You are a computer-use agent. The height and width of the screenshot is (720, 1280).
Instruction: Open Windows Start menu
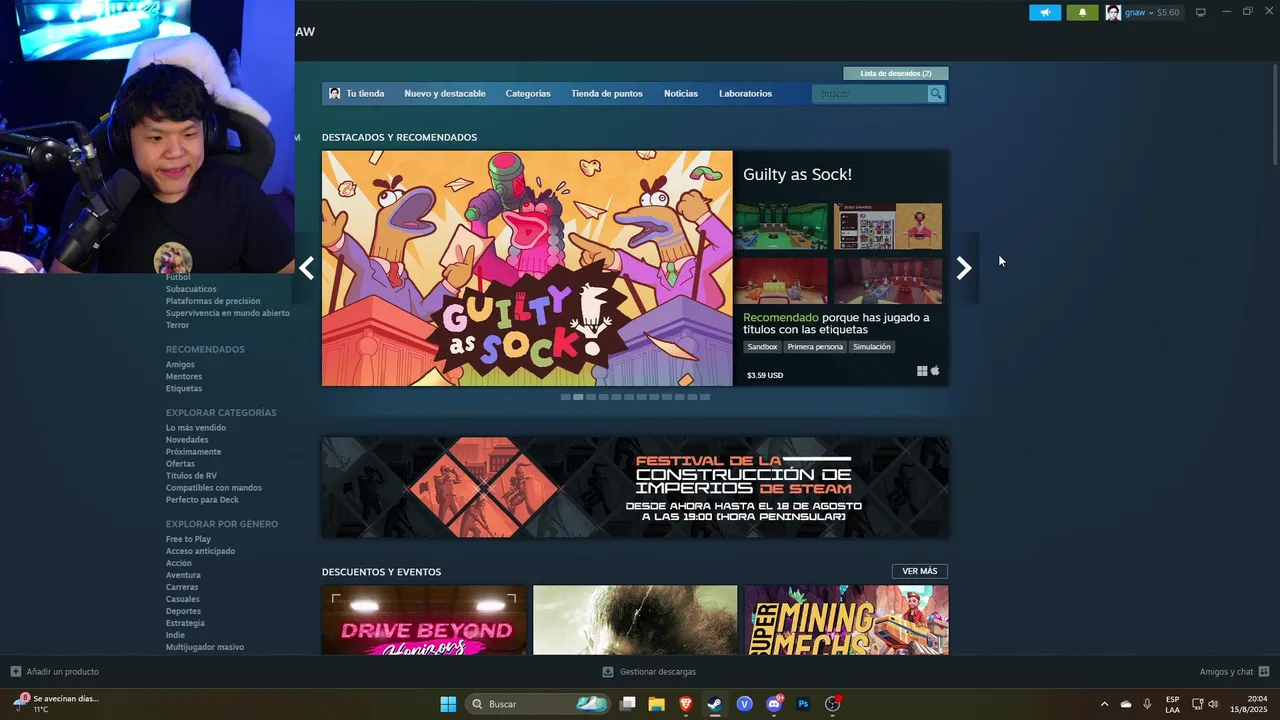[x=448, y=704]
